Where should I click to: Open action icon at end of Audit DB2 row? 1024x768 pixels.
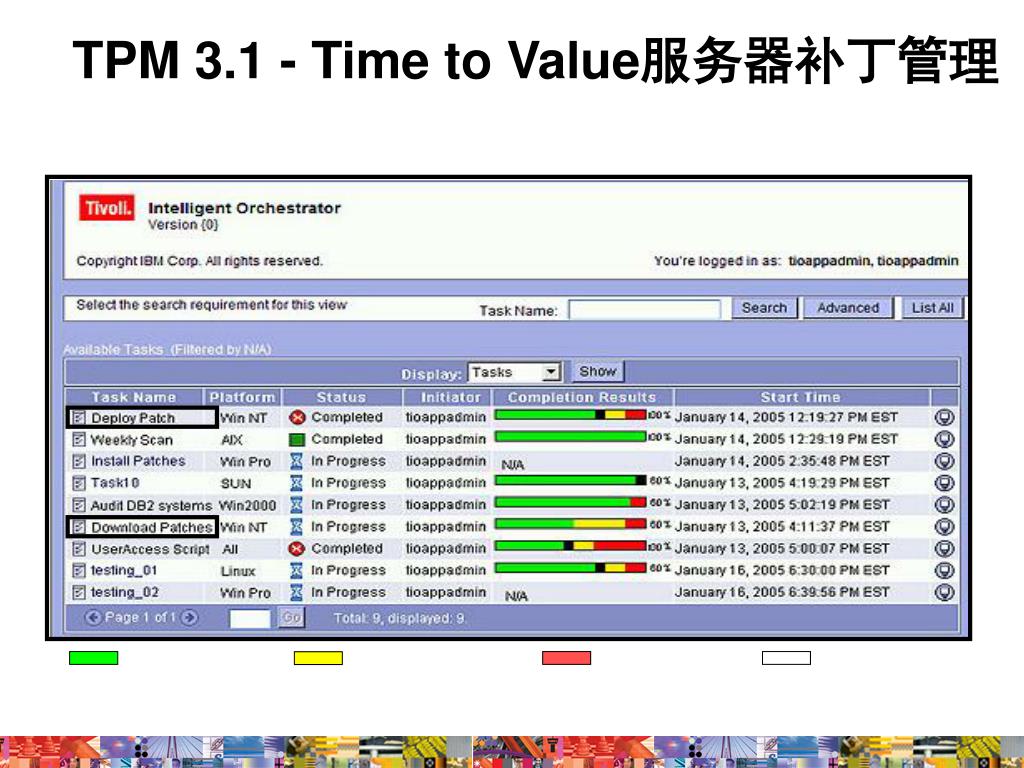[944, 505]
